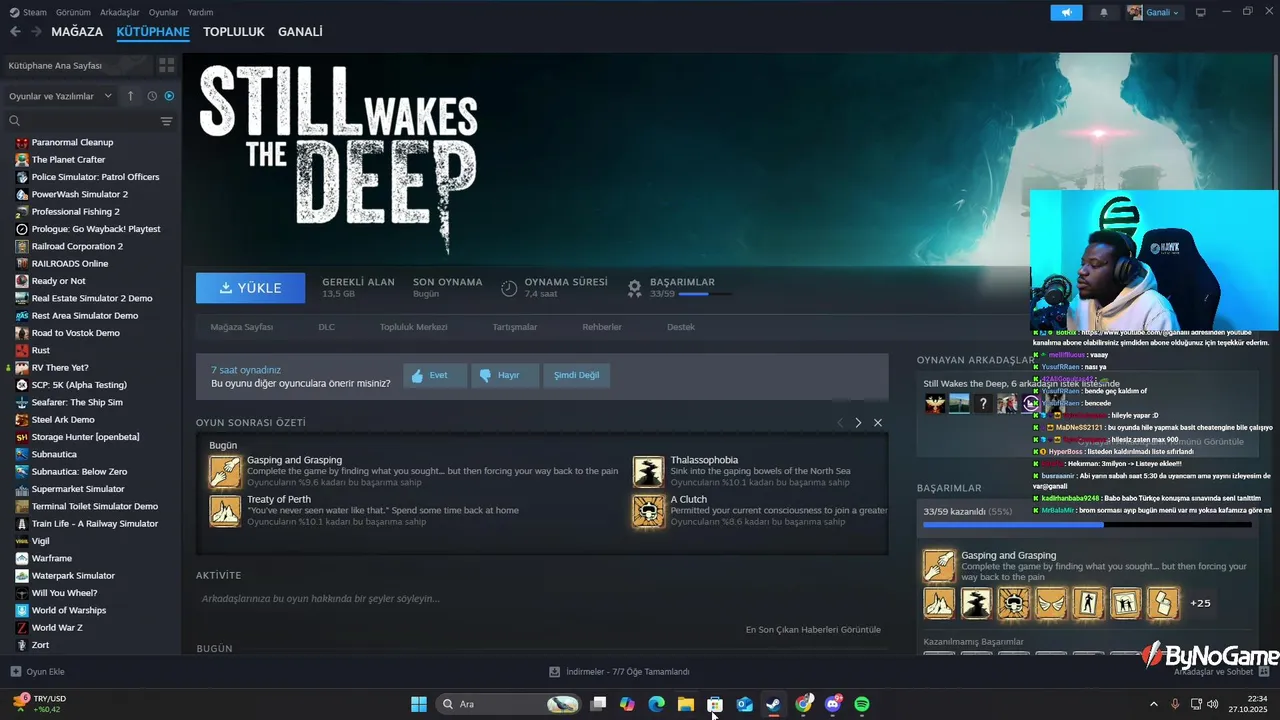
Task: Select Ready or Not in library
Action: click(x=58, y=281)
